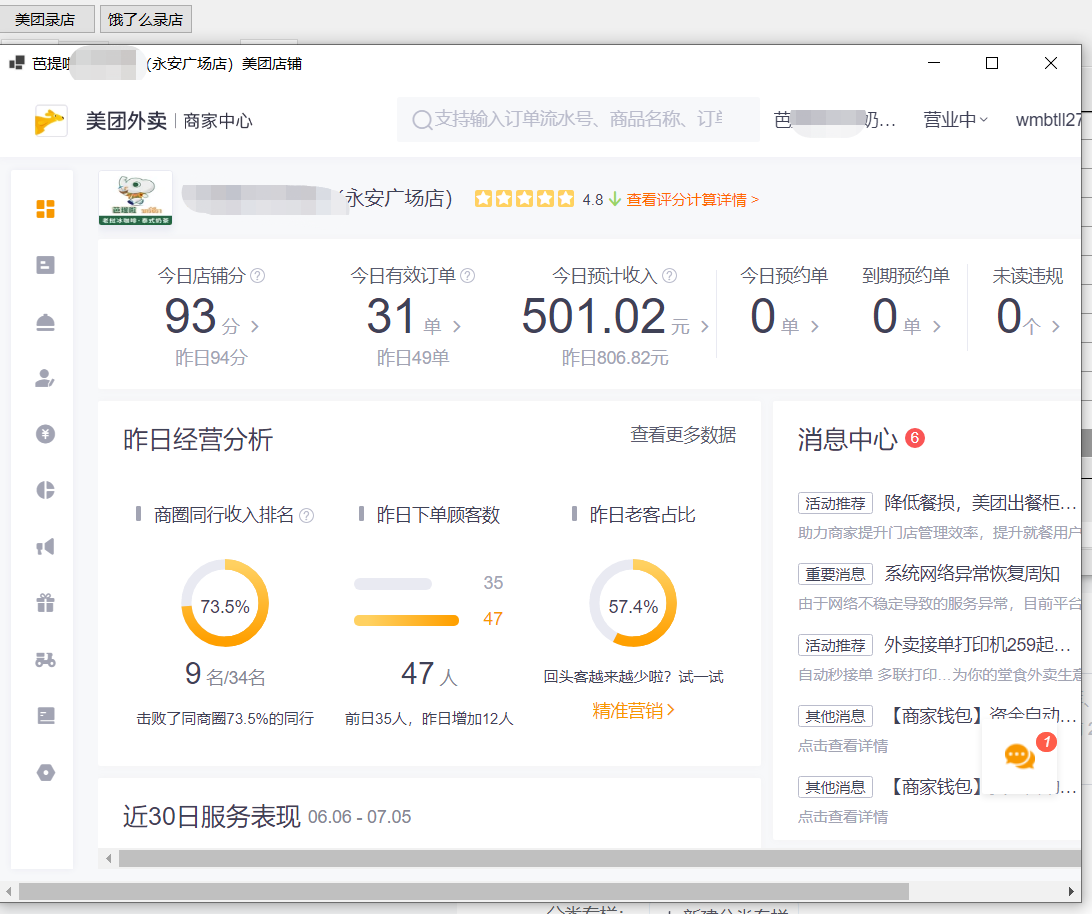Viewport: 1092px width, 914px height.
Task: Click the 57.4% returning customer donut chart
Action: pyautogui.click(x=633, y=603)
